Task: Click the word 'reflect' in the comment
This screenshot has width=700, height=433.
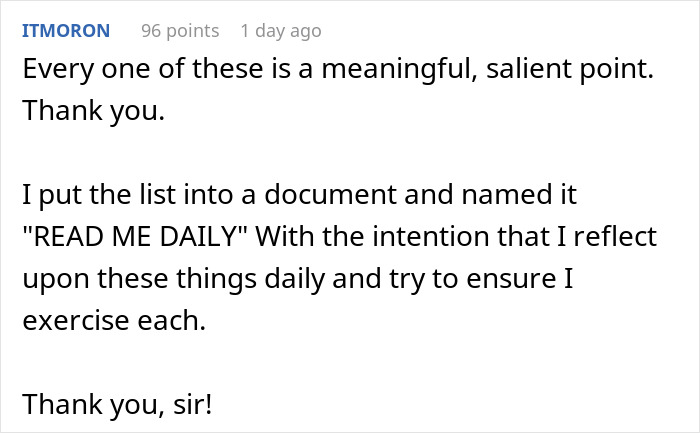Action: point(615,237)
